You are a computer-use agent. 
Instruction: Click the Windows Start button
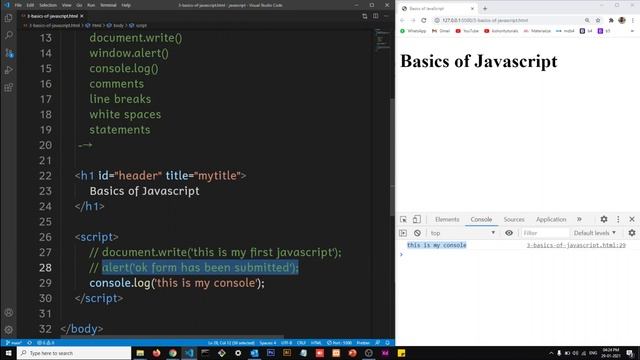point(8,353)
